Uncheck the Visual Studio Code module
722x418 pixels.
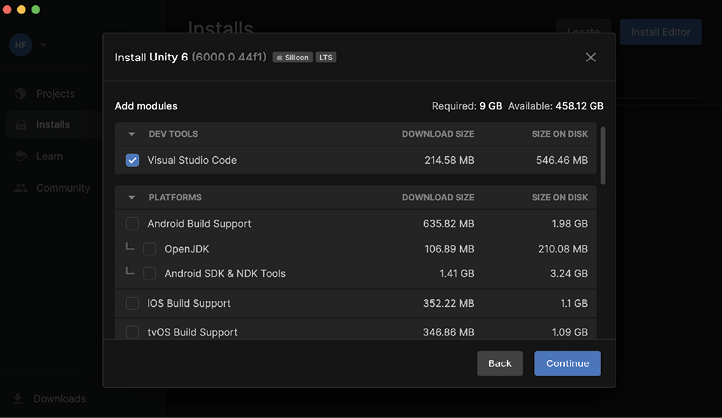[132, 160]
